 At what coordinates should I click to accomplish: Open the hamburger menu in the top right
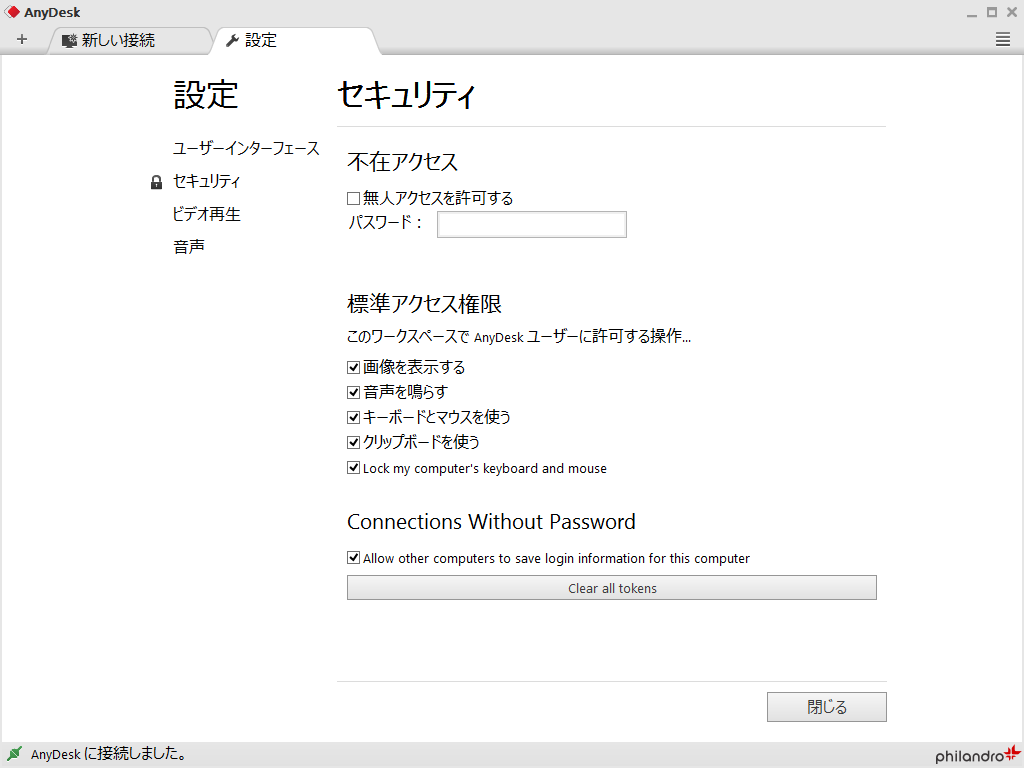point(1001,40)
